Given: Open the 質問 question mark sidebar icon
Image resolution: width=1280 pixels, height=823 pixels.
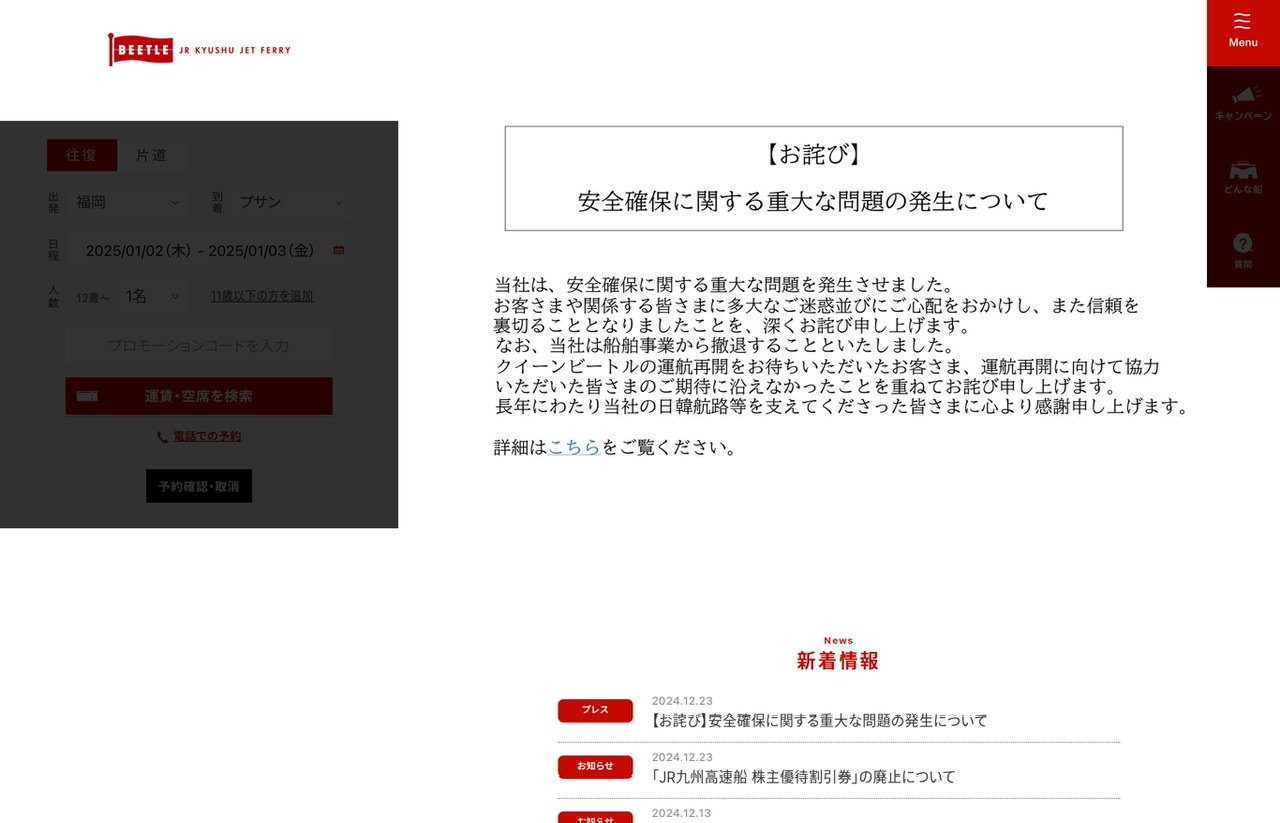Looking at the screenshot, I should (1243, 251).
